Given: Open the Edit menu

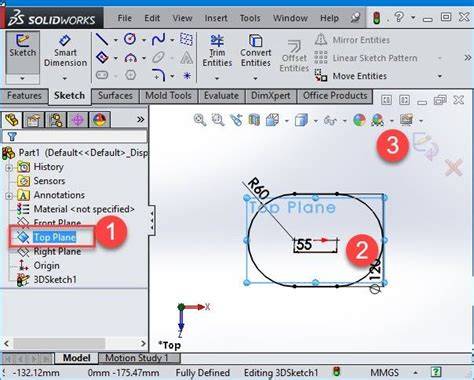Looking at the screenshot, I should point(152,18).
